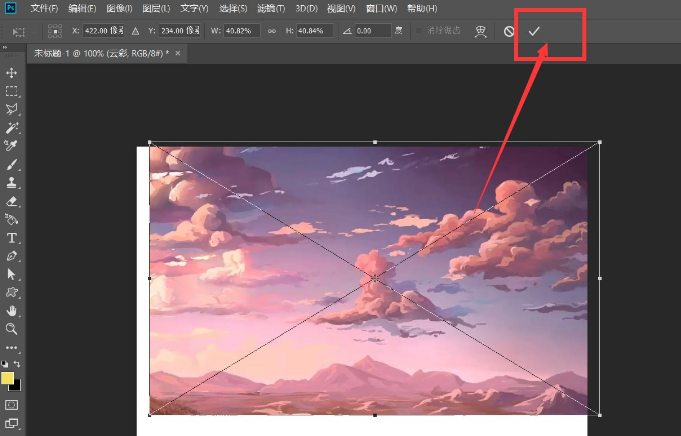Select the Move tool
This screenshot has width=681, height=436.
click(11, 73)
